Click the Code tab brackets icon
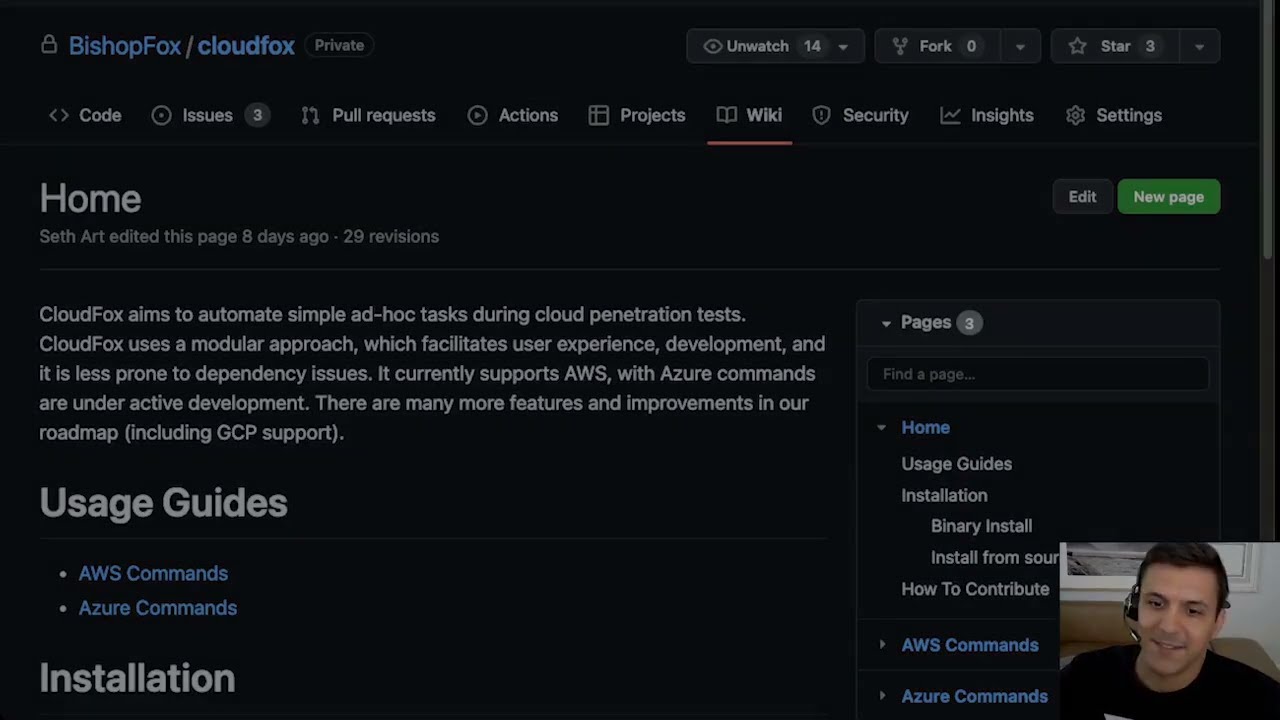 [x=59, y=115]
